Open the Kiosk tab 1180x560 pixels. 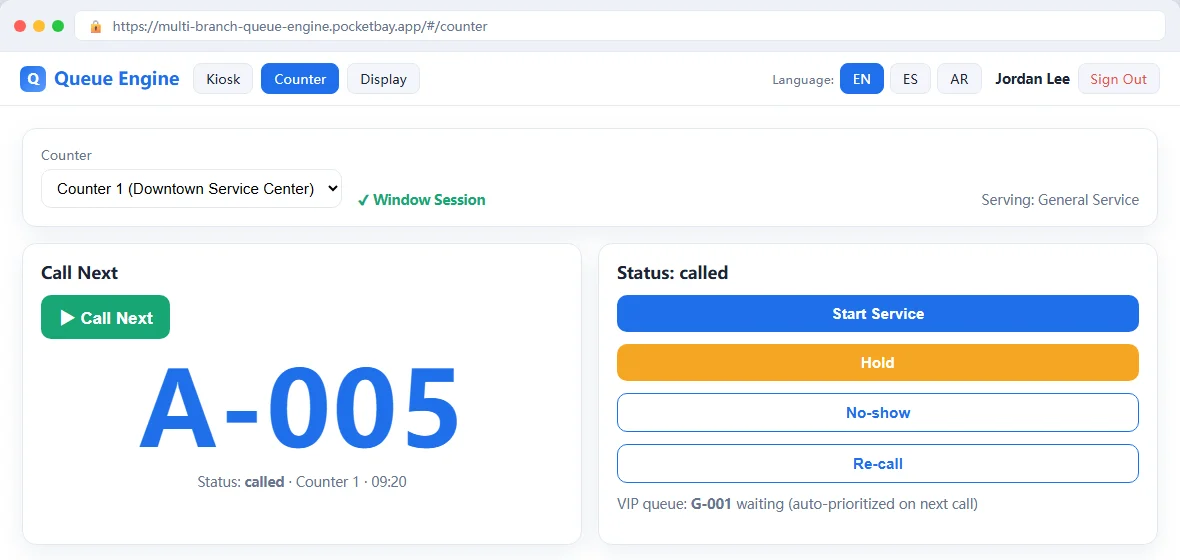[x=223, y=79]
